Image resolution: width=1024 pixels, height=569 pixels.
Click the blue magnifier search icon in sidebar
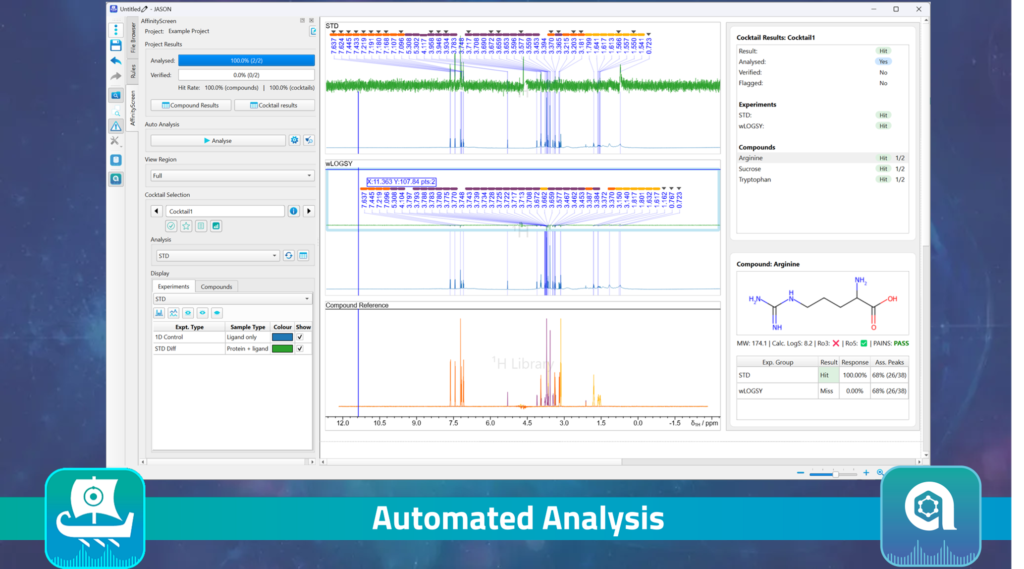(116, 95)
